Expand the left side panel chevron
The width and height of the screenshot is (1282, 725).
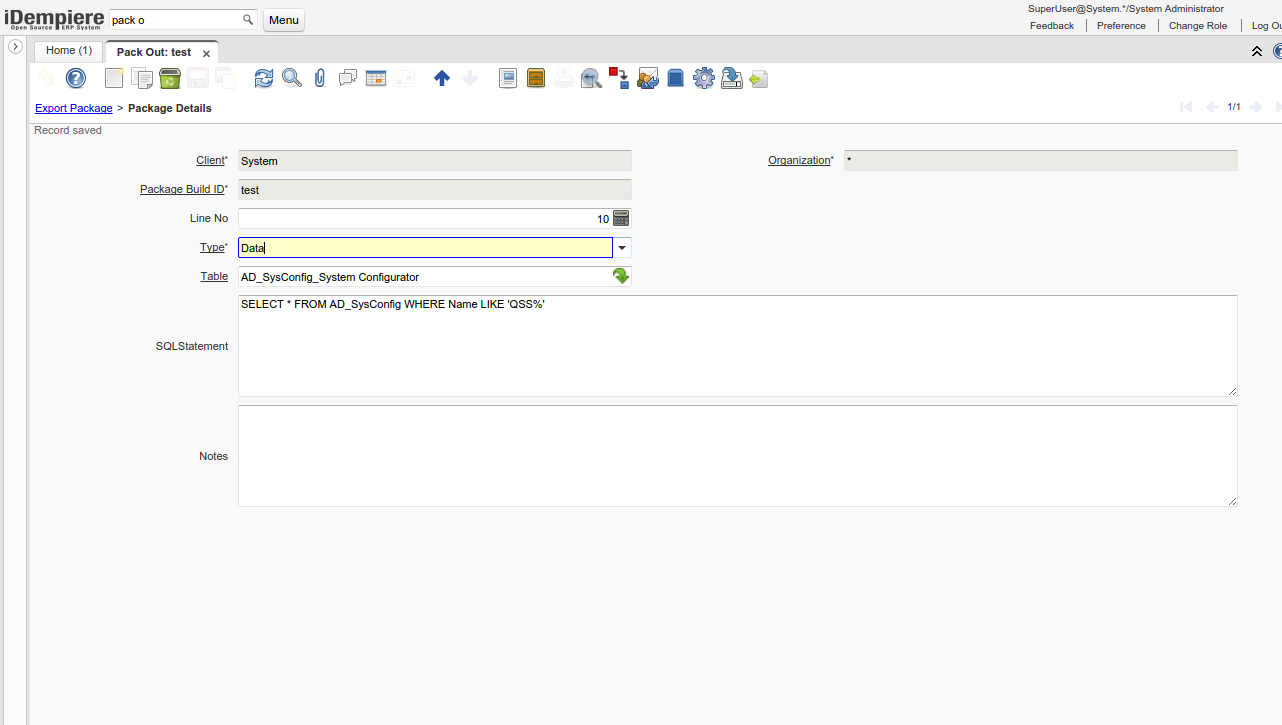[x=16, y=47]
